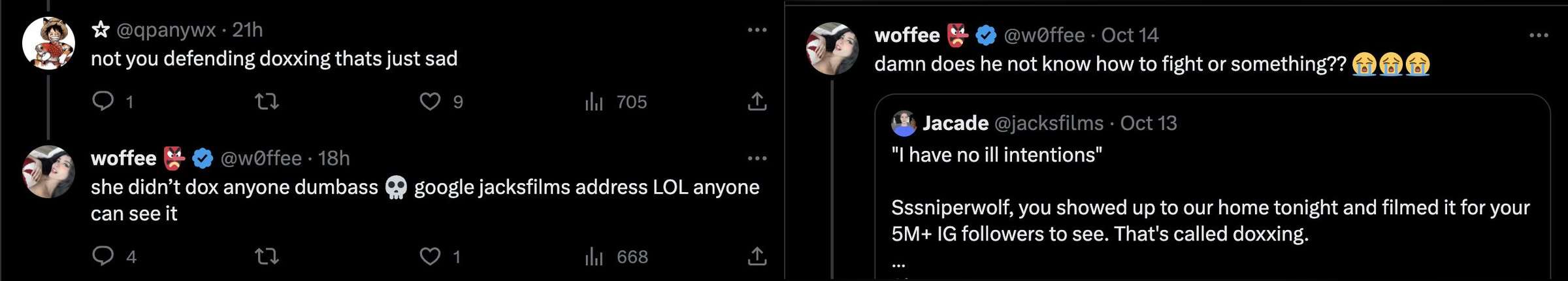Retweet woffee's 18h reply
The image size is (1568, 281).
click(267, 256)
